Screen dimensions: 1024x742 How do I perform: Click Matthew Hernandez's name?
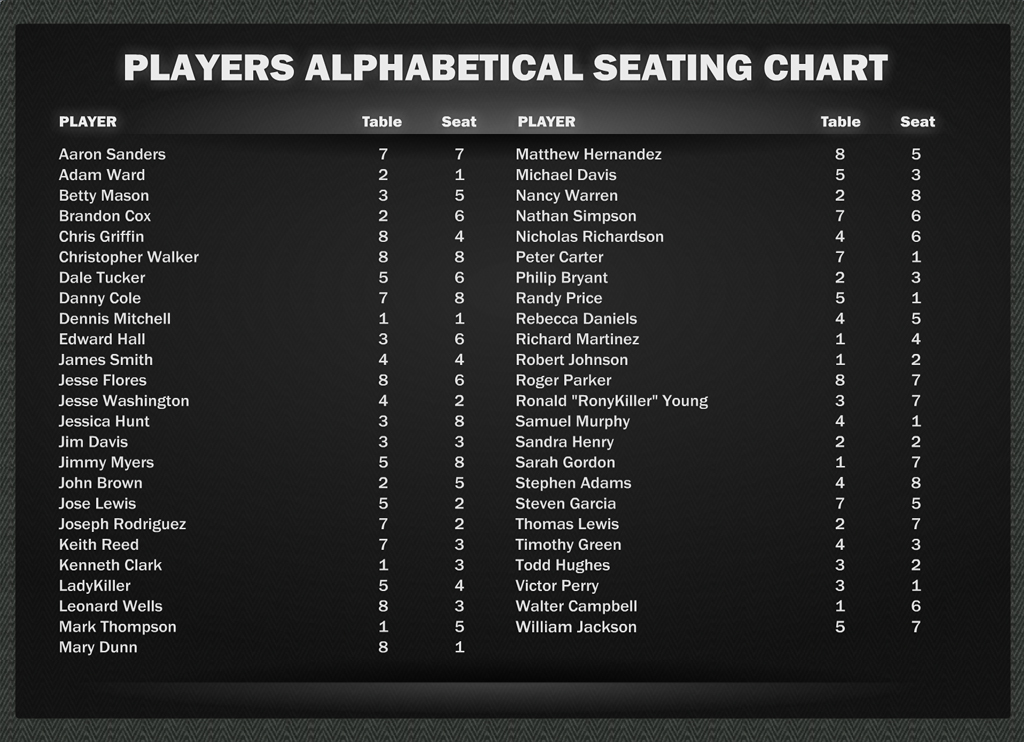click(588, 154)
